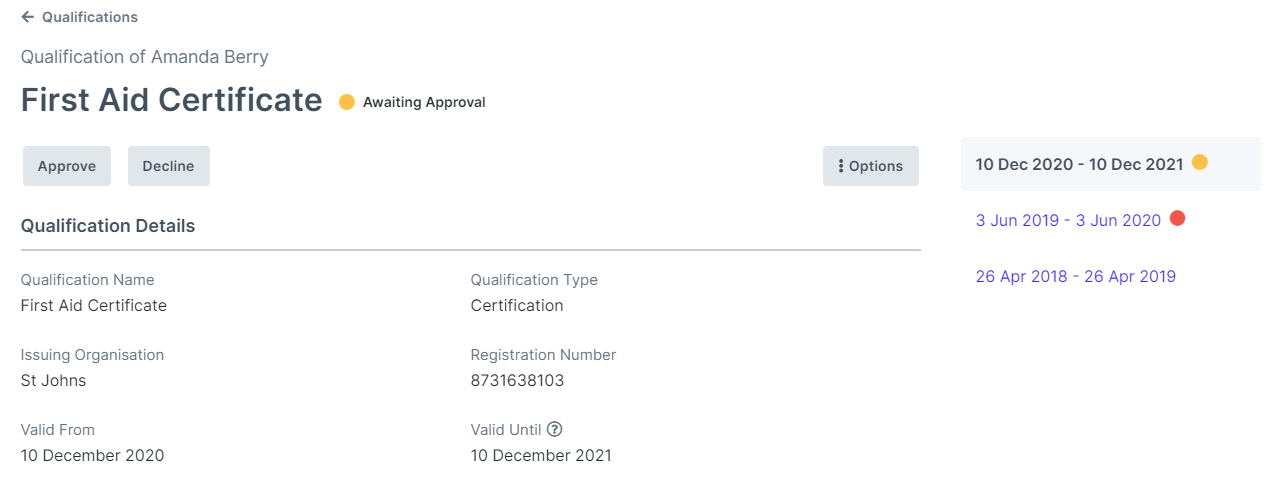Click the Valid From date 10 December 2020
The height and width of the screenshot is (494, 1265).
point(92,455)
